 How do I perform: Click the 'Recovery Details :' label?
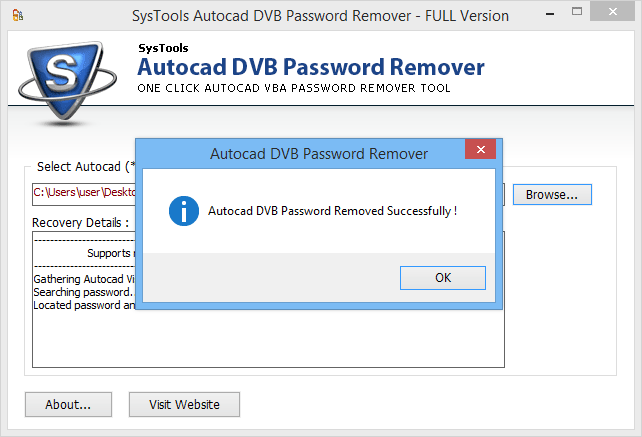(80, 222)
